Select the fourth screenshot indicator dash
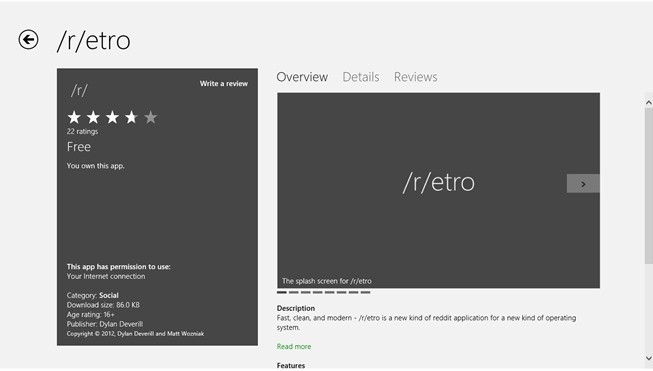 click(318, 292)
